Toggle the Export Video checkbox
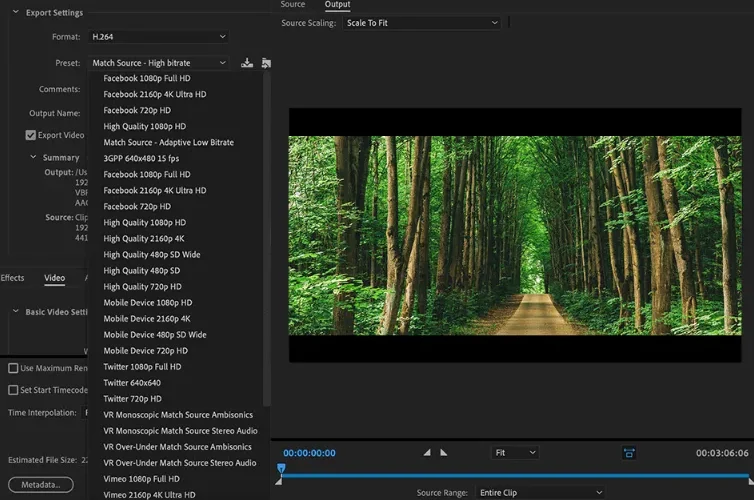 [x=31, y=135]
